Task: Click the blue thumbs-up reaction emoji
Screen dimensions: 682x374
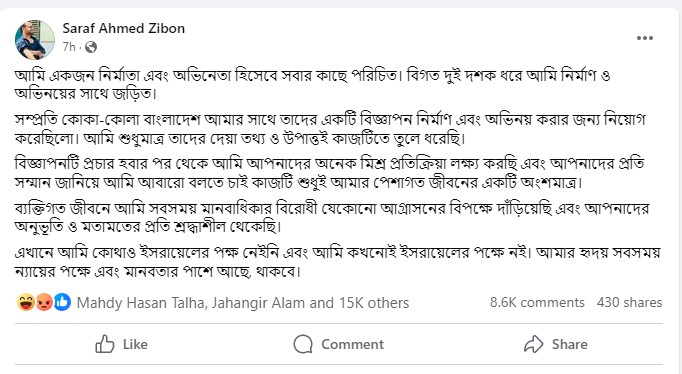Action: click(62, 302)
